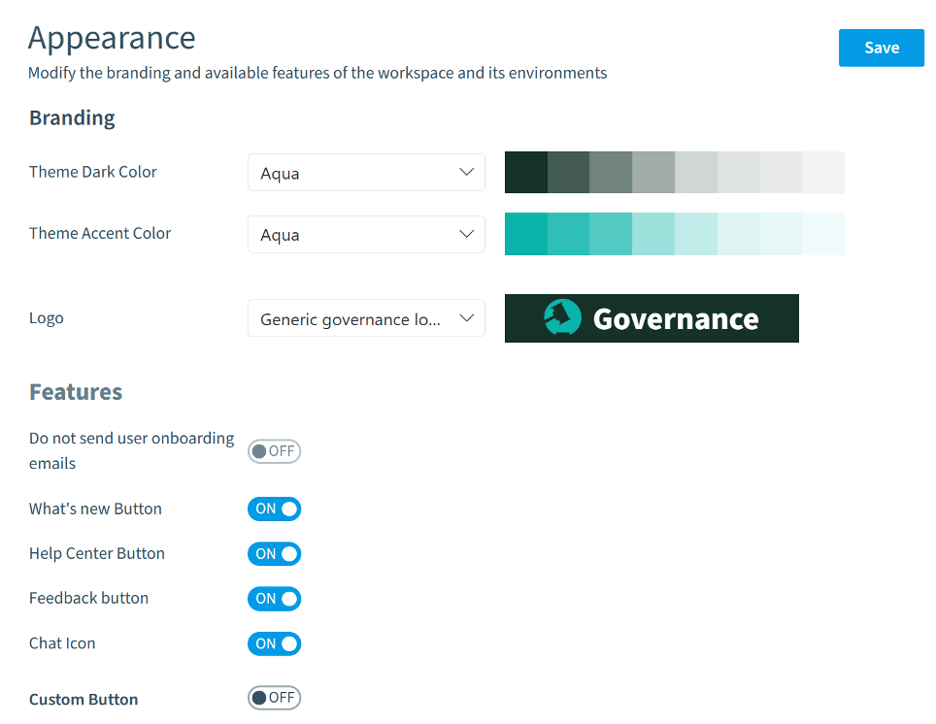This screenshot has width=936, height=724.
Task: Open the Theme Dark Color dropdown
Action: click(x=366, y=172)
